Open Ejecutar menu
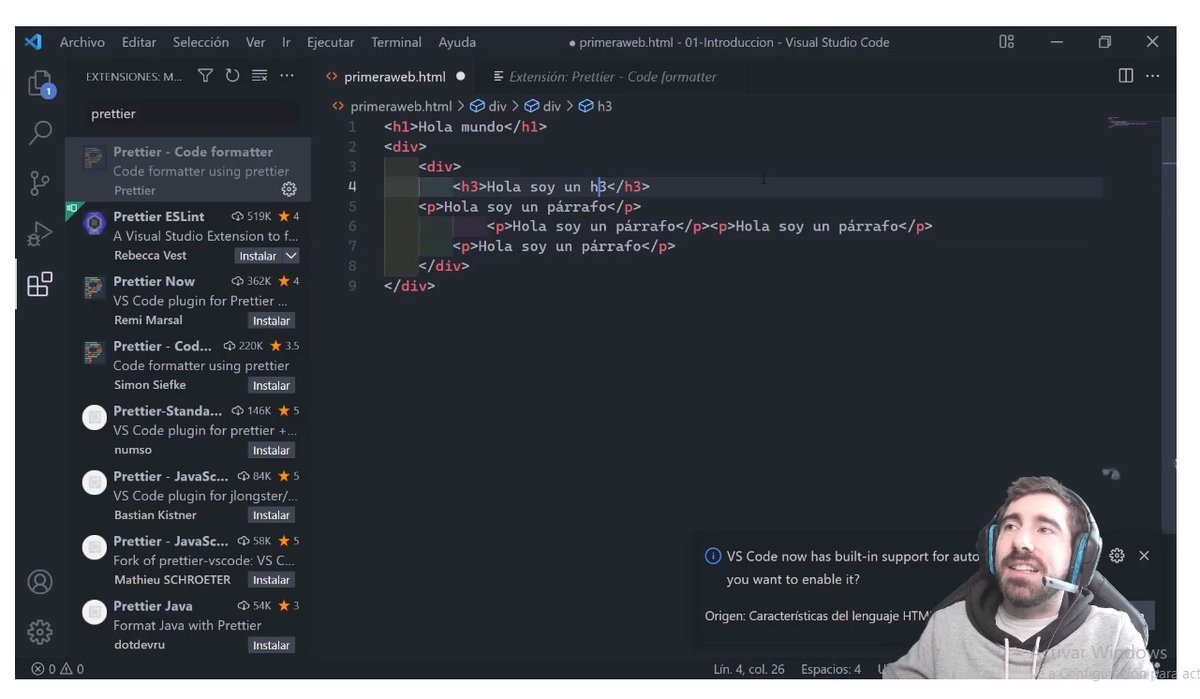1200x699 pixels. [x=331, y=42]
